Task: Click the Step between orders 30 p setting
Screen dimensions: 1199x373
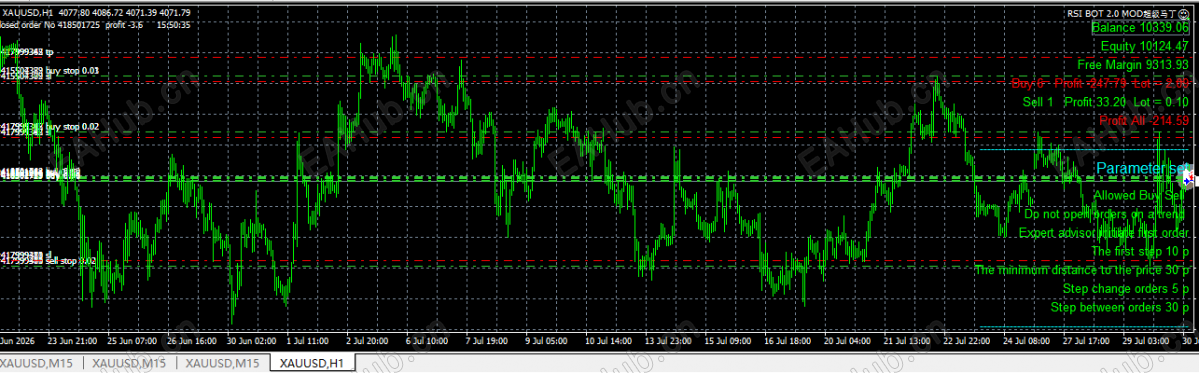Action: [x=1120, y=307]
